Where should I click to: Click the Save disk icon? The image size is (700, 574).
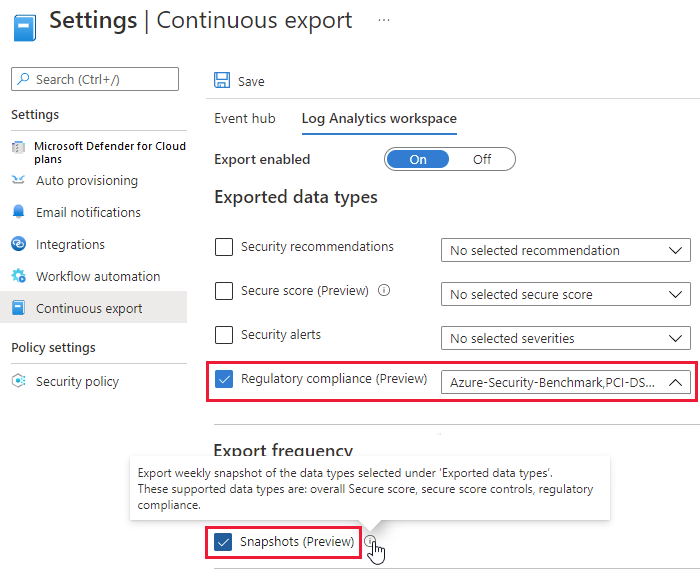coord(222,81)
